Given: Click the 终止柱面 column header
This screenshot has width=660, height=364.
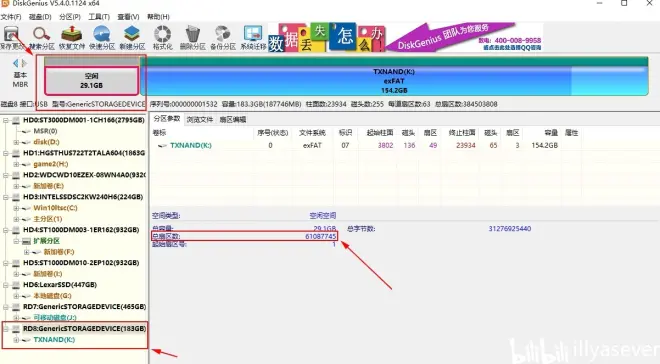Looking at the screenshot, I should click(x=462, y=133).
